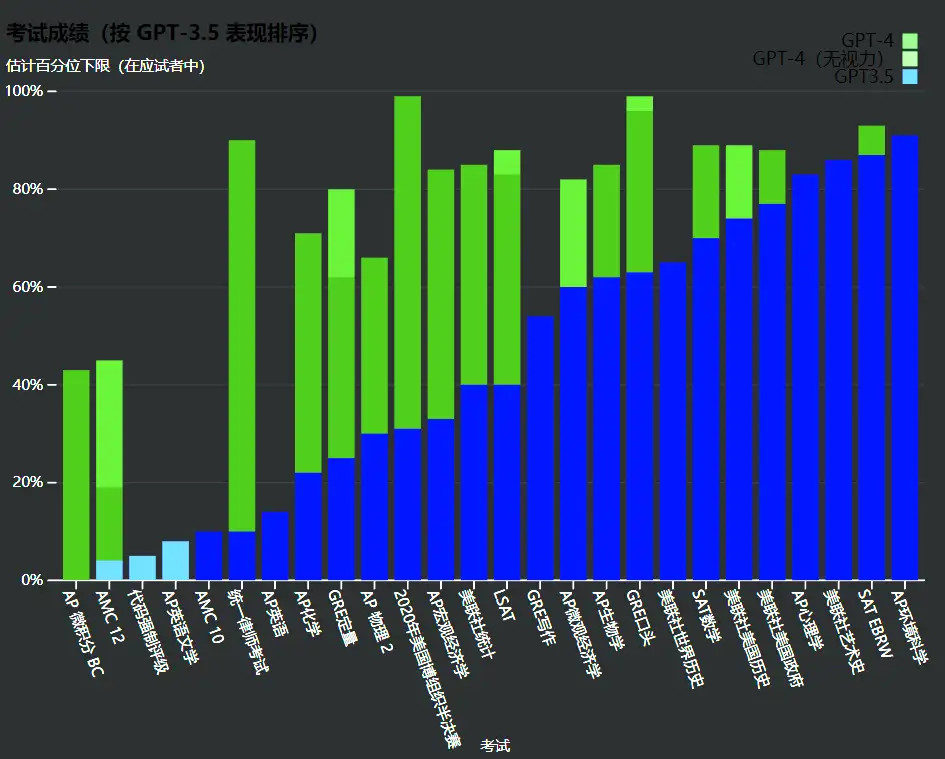Viewport: 945px width, 759px height.
Task: Click the light blue AMC 12 GPT-3.5 bar segment
Action: (109, 570)
